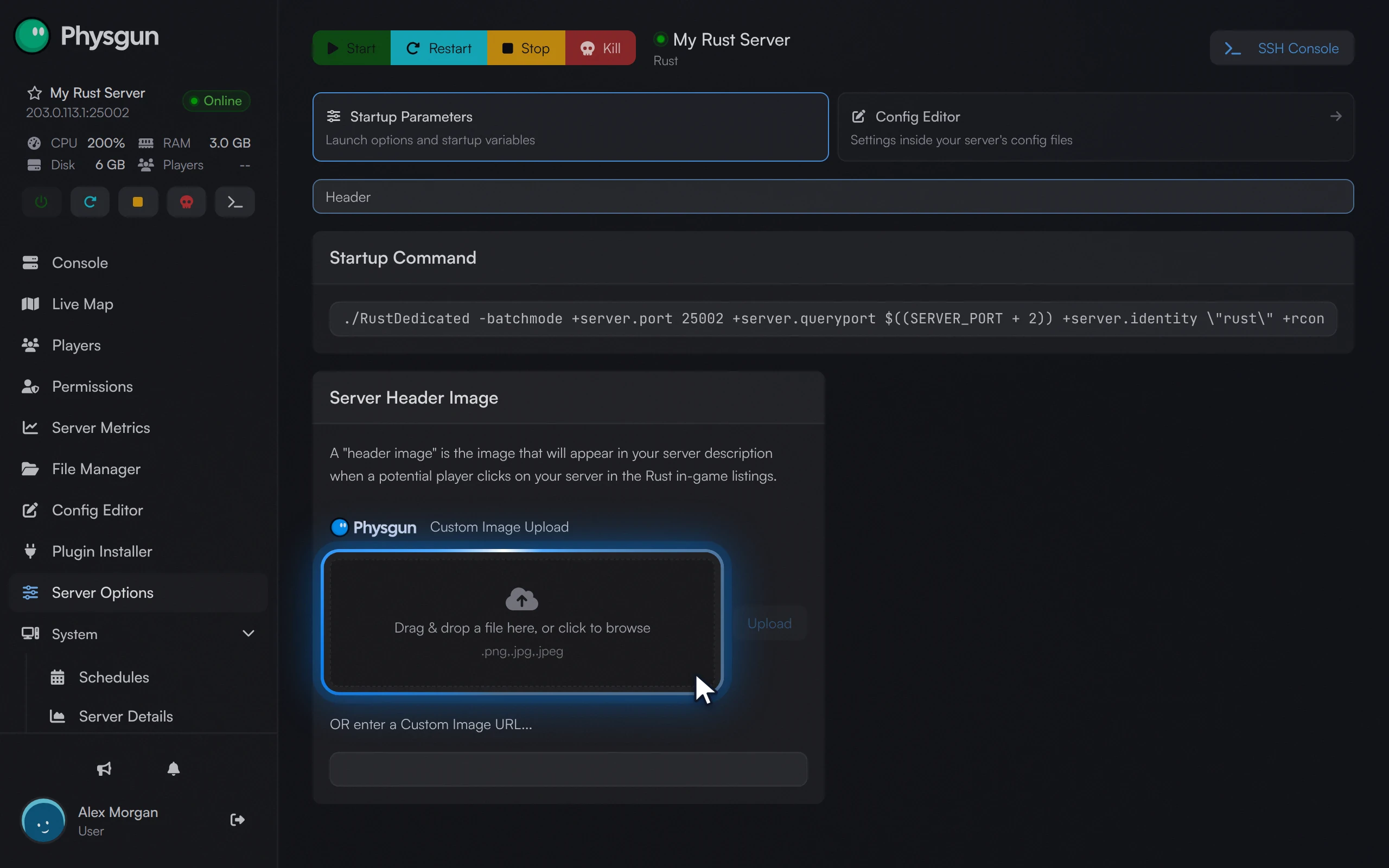This screenshot has width=1389, height=868.
Task: Open the sidebar terminal console icon
Action: click(x=235, y=201)
